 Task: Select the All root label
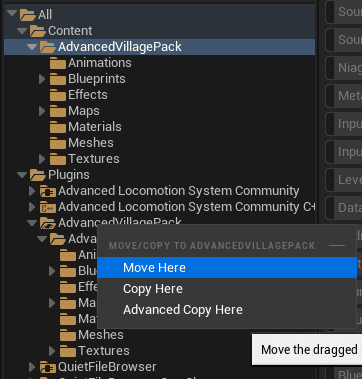[45, 15]
